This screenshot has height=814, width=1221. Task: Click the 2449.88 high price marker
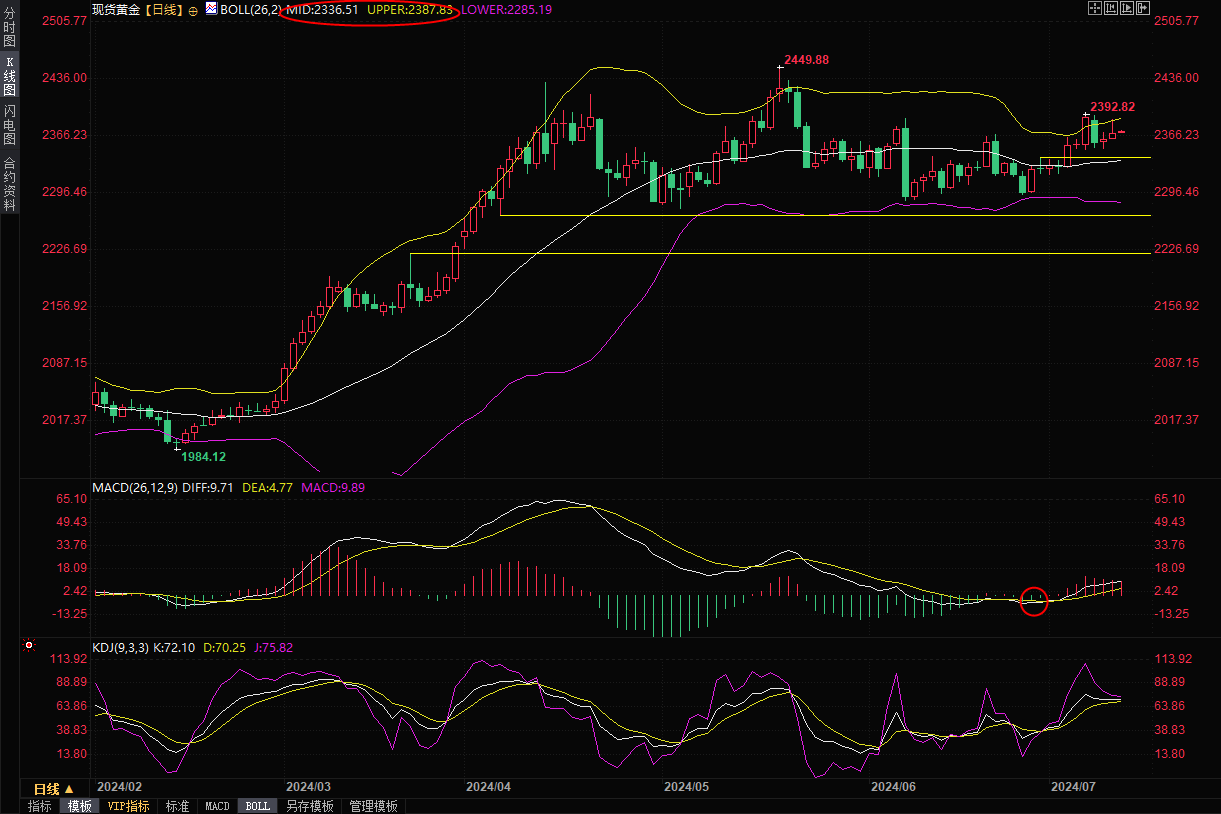[805, 59]
